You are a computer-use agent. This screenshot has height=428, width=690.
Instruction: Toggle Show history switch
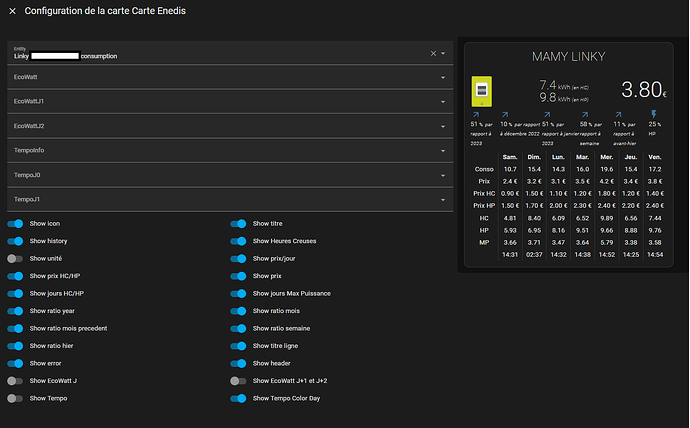tap(15, 241)
